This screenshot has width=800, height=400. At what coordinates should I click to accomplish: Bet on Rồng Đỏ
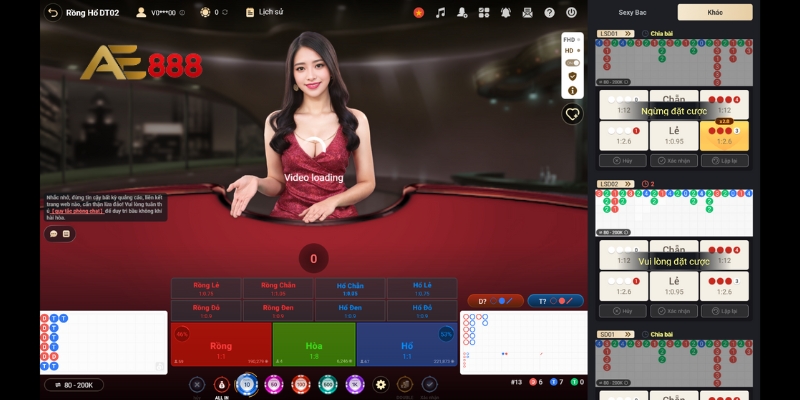(x=206, y=311)
